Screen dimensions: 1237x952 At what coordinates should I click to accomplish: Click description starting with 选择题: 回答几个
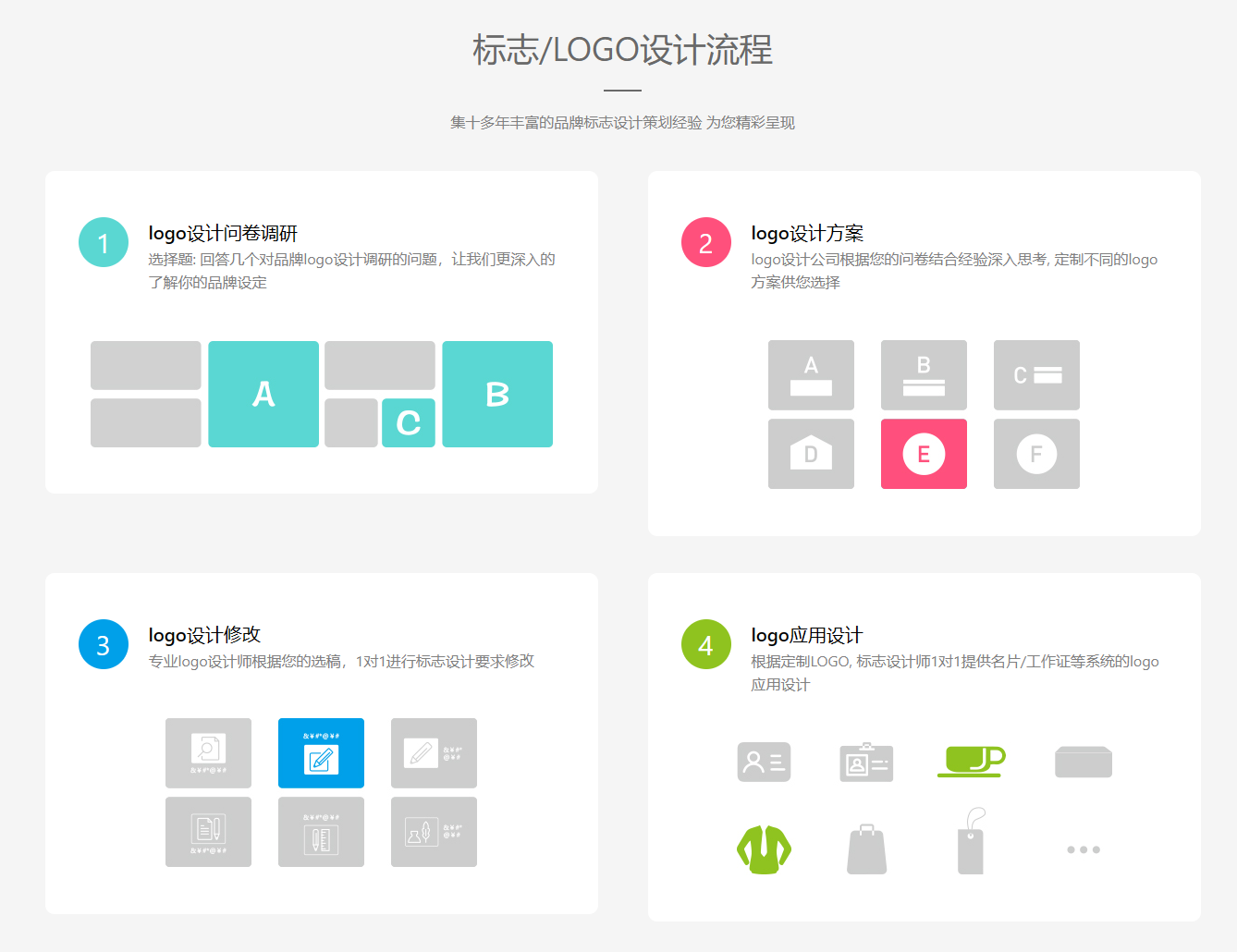(351, 271)
